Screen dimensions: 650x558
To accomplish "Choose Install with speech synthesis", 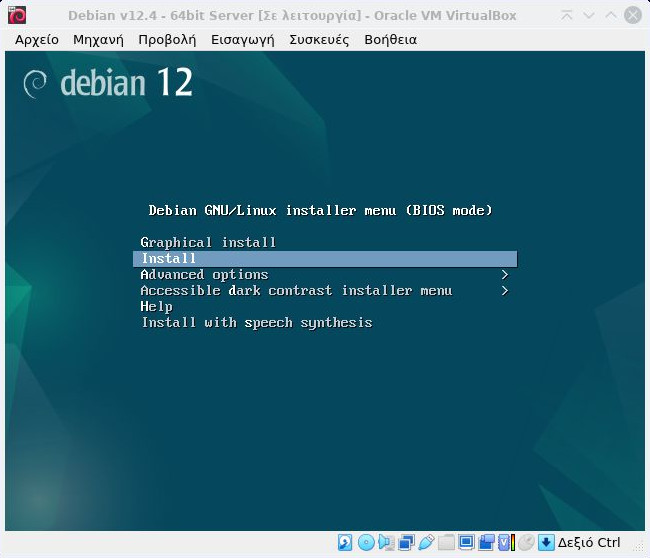I will 256,323.
